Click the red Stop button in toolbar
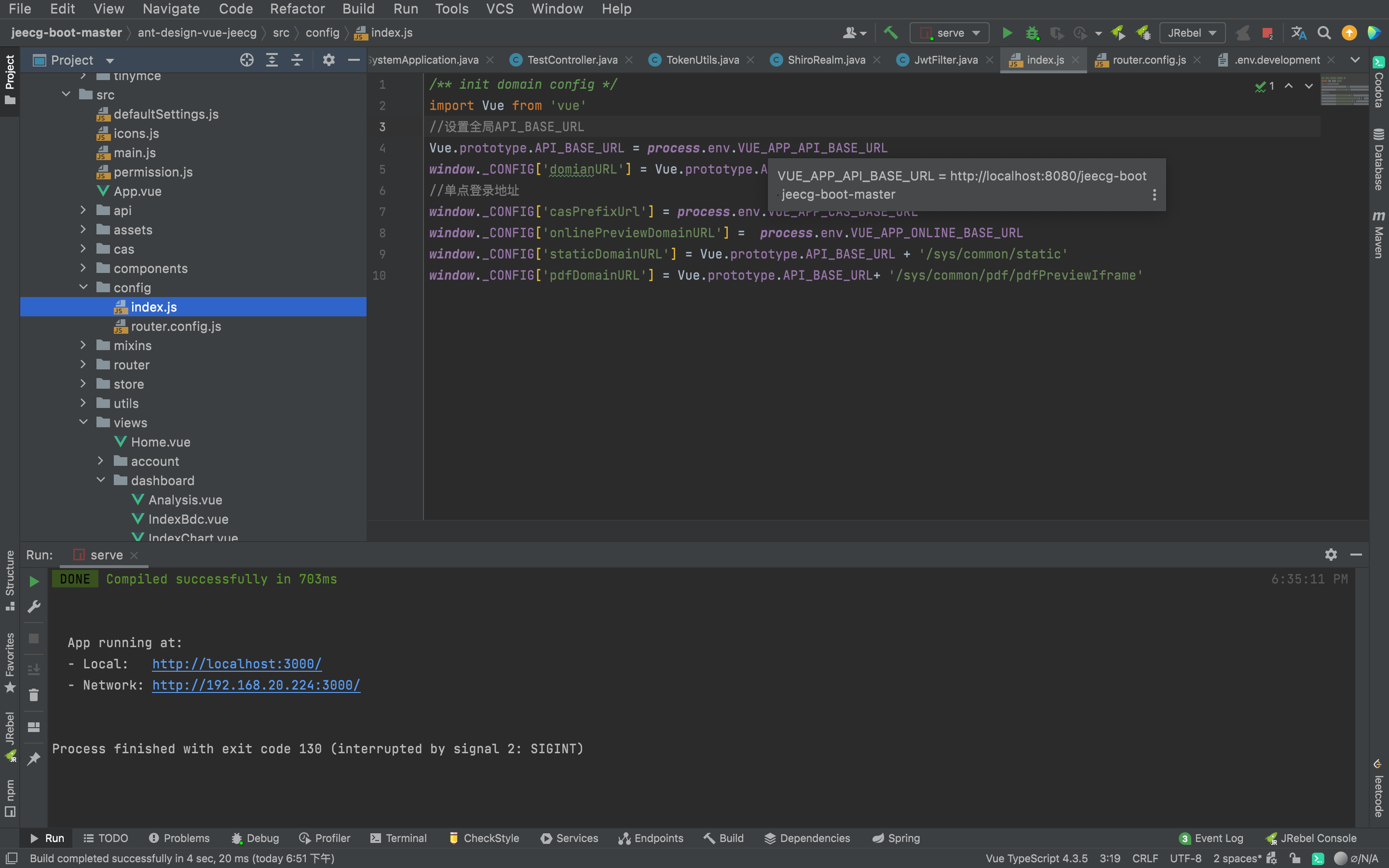 1267,33
